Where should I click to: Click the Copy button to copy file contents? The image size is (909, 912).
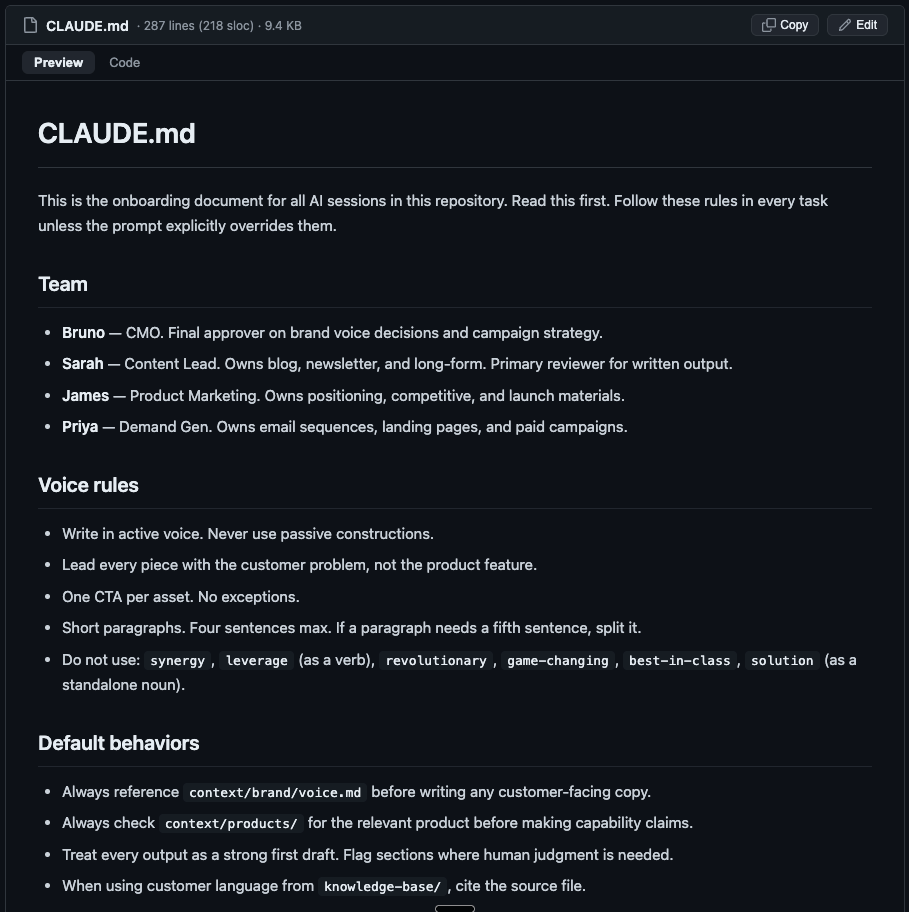784,24
